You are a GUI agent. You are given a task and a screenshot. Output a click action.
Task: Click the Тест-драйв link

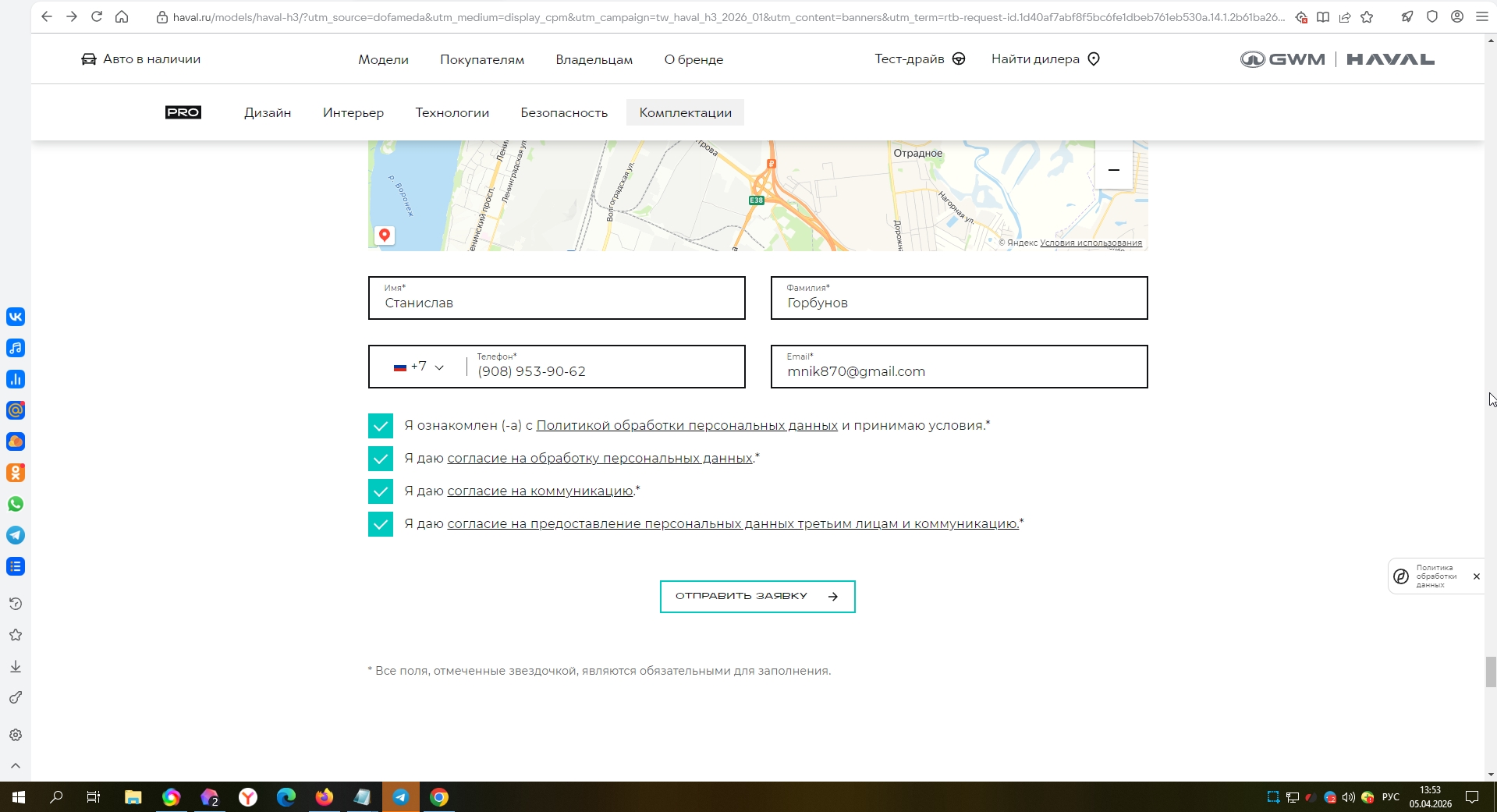(920, 59)
